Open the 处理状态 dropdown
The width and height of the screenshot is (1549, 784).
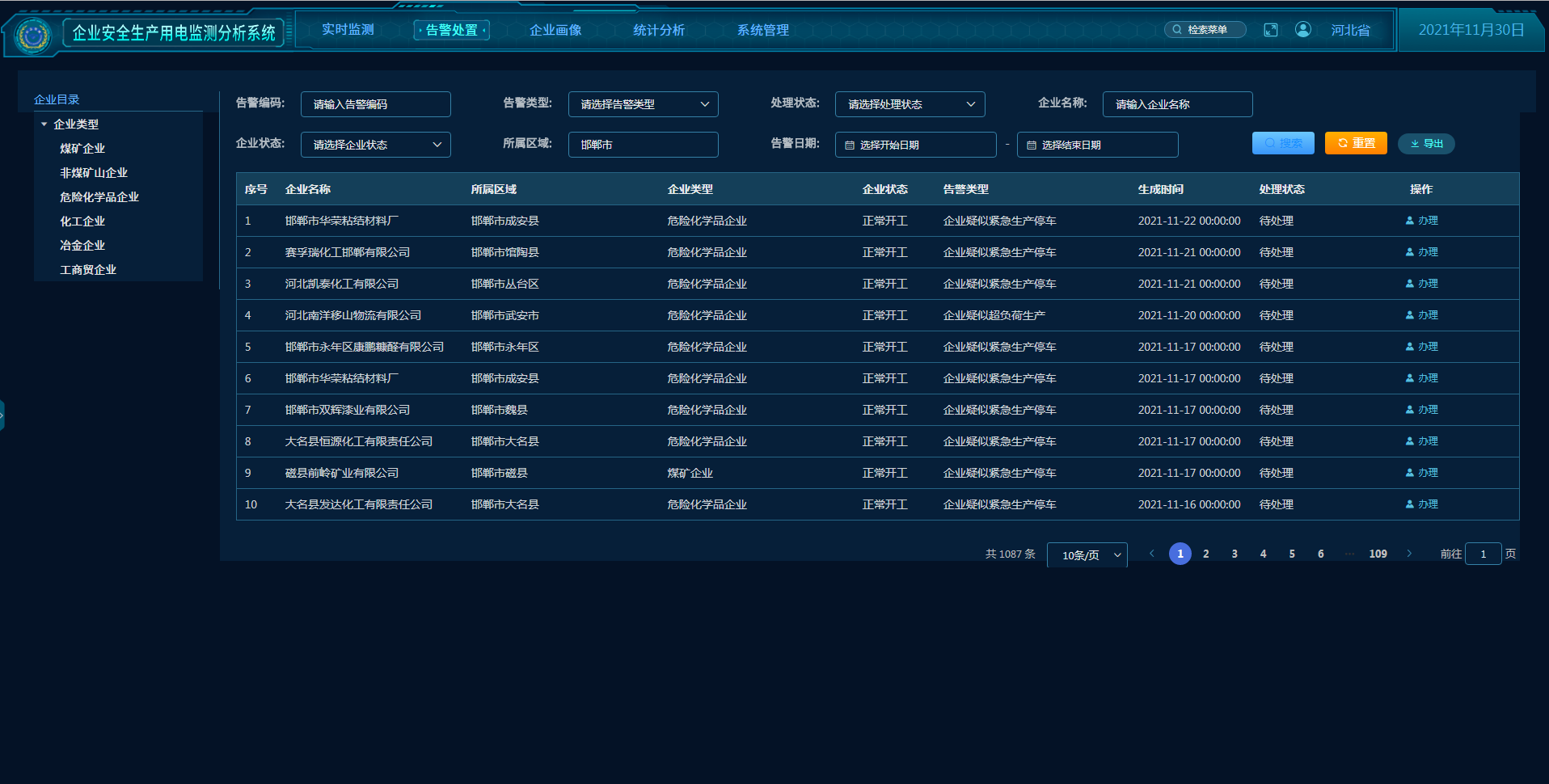tap(910, 104)
